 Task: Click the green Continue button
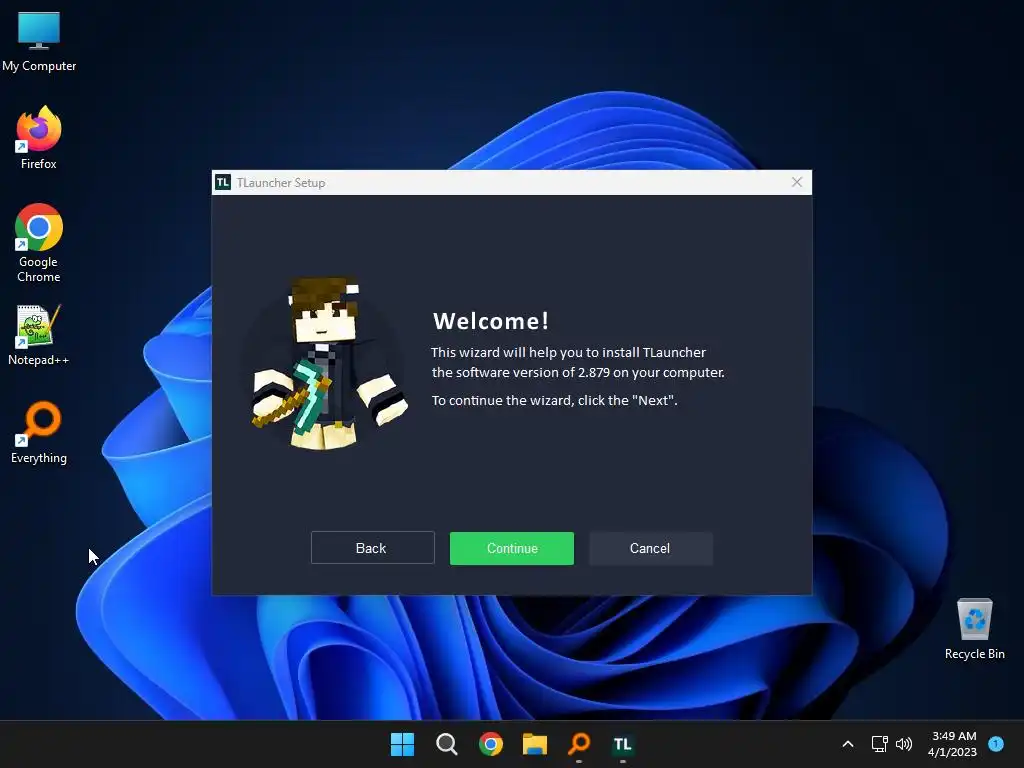tap(511, 548)
